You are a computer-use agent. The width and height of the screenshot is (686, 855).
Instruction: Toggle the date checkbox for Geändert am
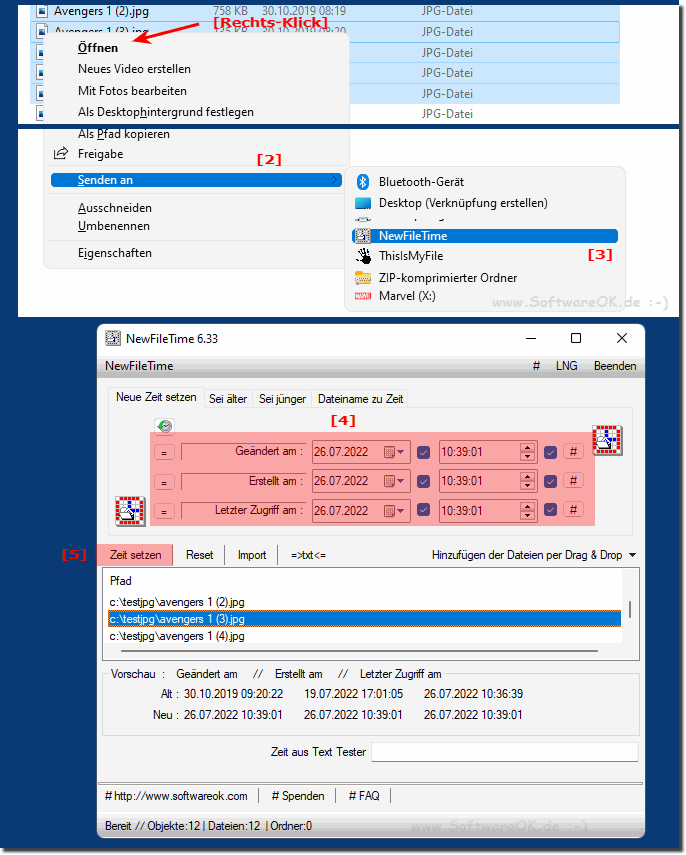tap(423, 452)
